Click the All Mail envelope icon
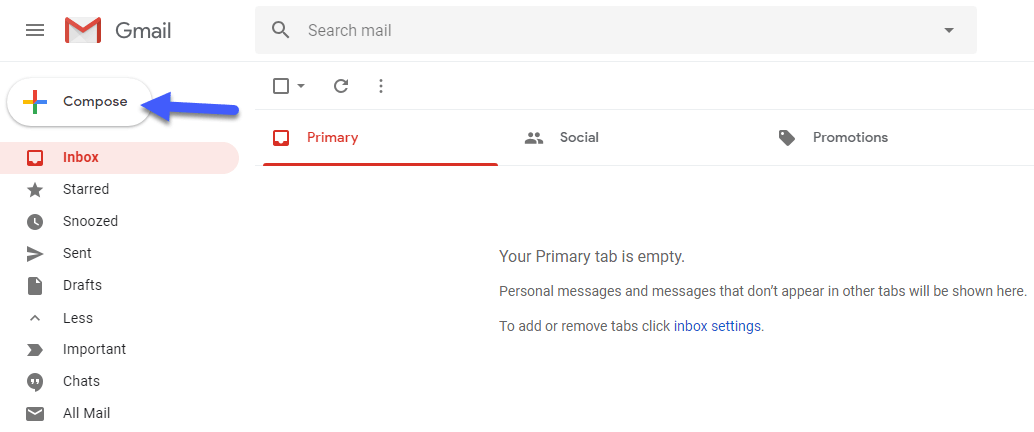The image size is (1034, 432). tap(35, 413)
